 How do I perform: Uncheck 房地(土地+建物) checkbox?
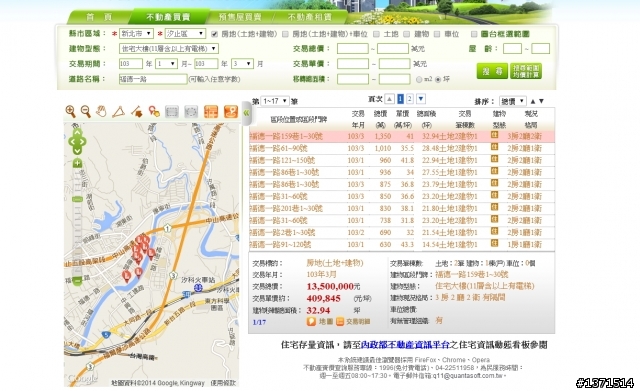click(x=214, y=34)
